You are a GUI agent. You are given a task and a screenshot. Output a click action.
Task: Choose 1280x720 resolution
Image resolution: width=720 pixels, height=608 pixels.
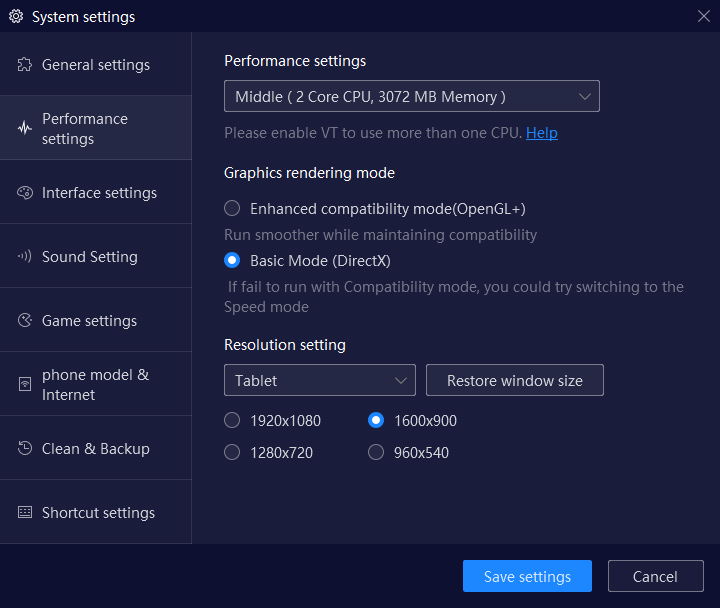pos(232,452)
